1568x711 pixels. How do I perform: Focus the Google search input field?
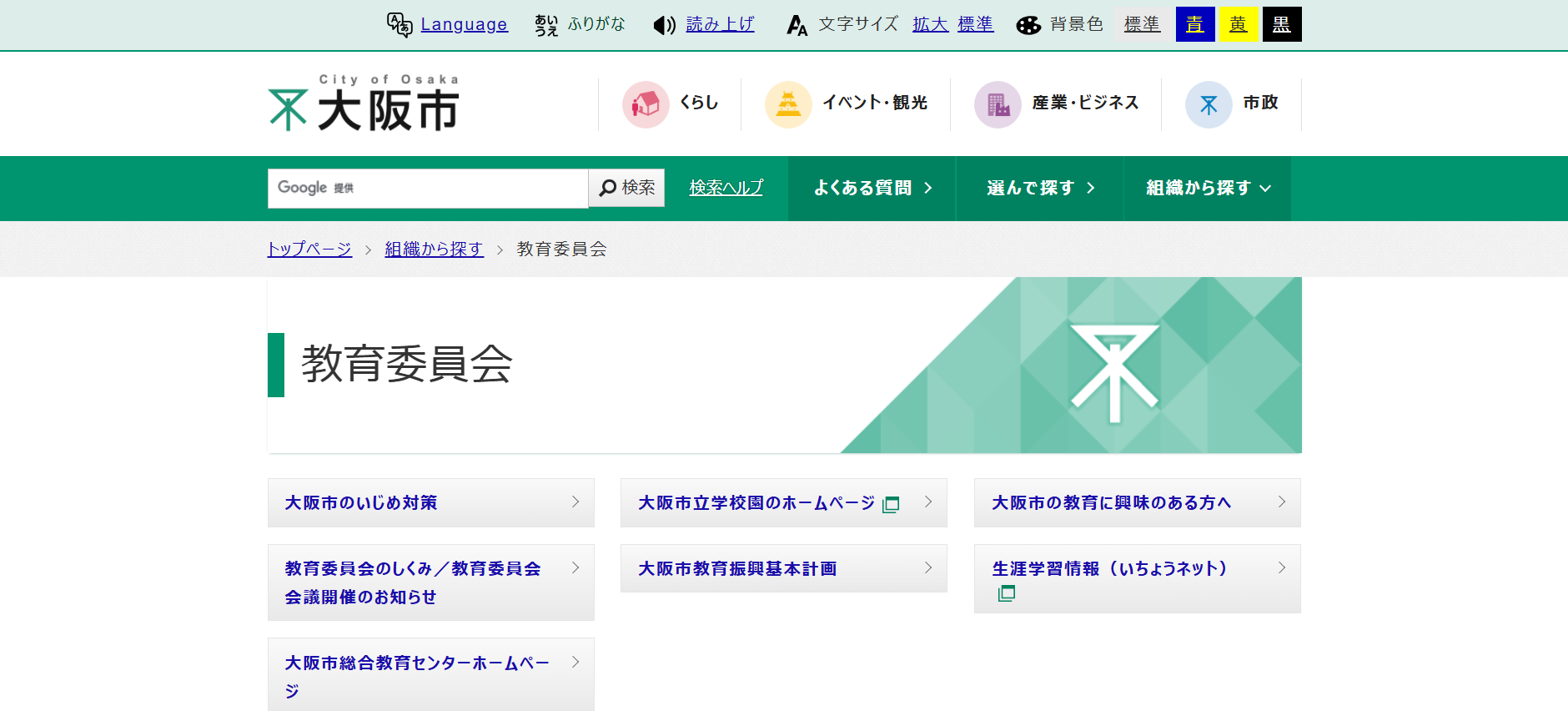(x=428, y=188)
